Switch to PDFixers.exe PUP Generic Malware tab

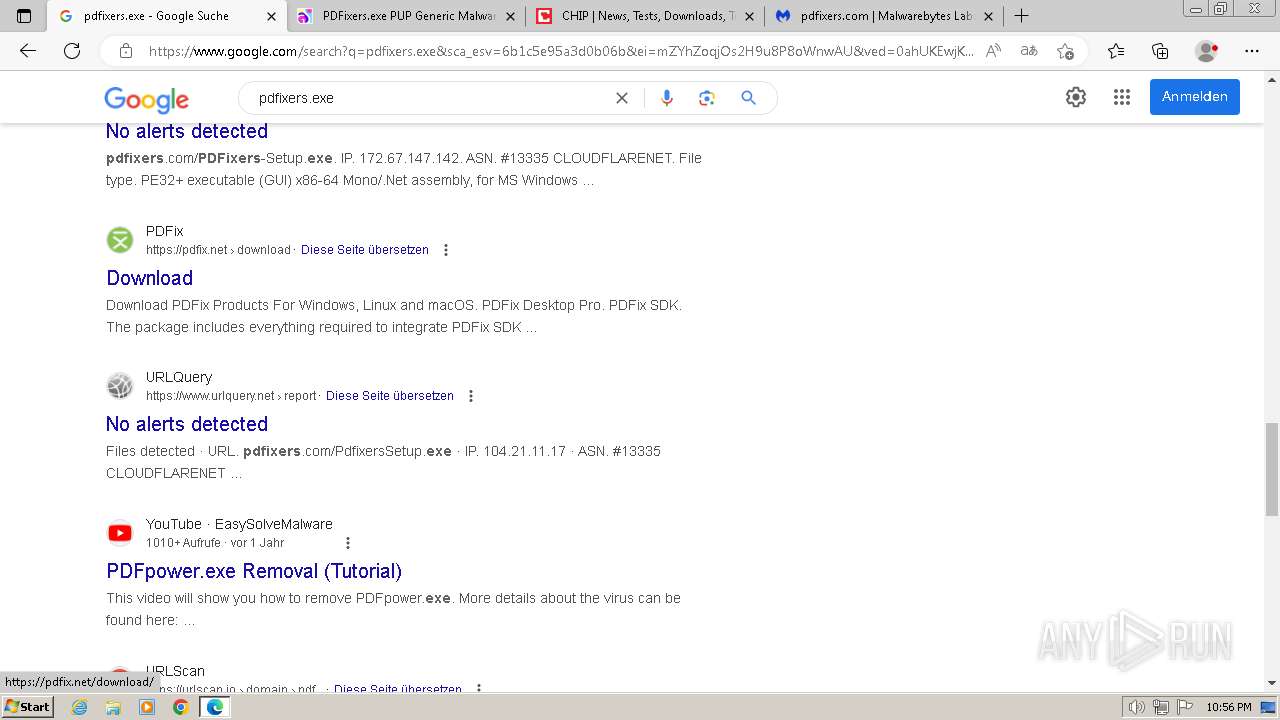coord(408,16)
